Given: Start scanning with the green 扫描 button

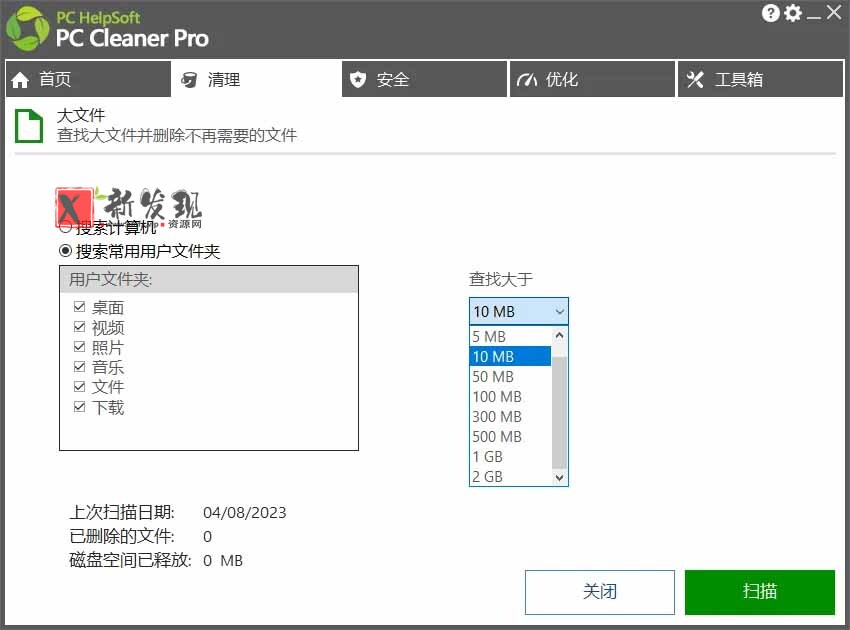Looking at the screenshot, I should click(759, 592).
